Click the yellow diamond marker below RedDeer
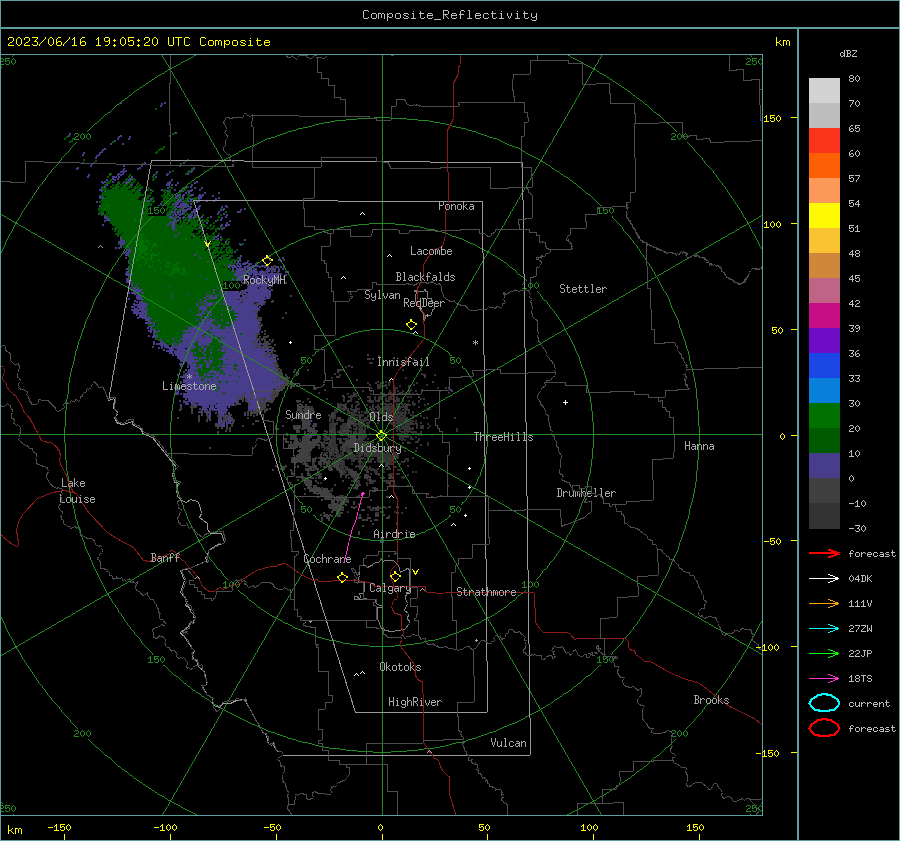Screen dimensions: 900x841 411,325
